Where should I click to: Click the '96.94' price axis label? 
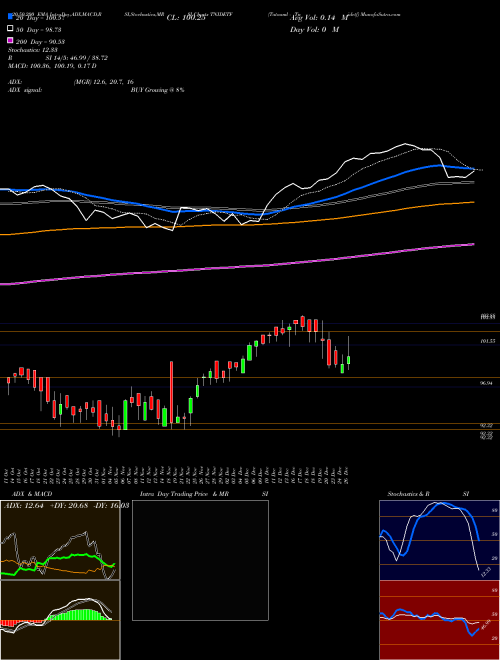tap(487, 383)
